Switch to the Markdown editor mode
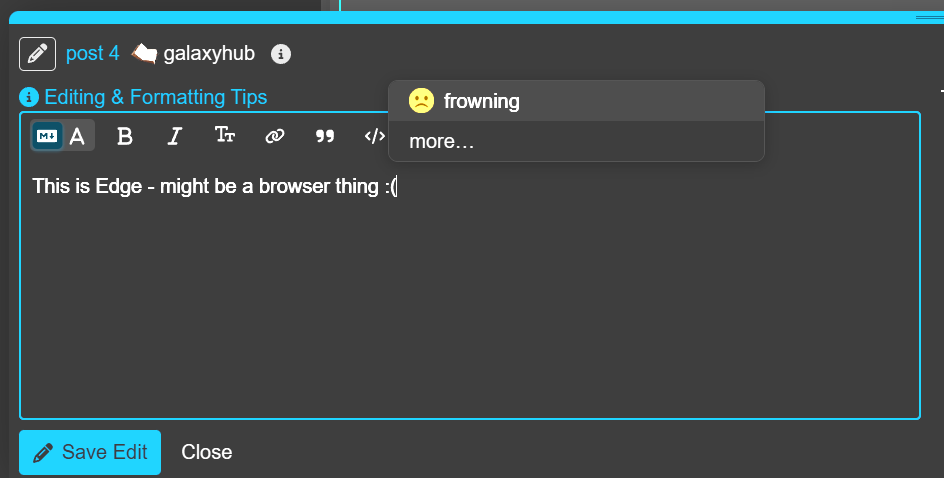 (x=47, y=136)
